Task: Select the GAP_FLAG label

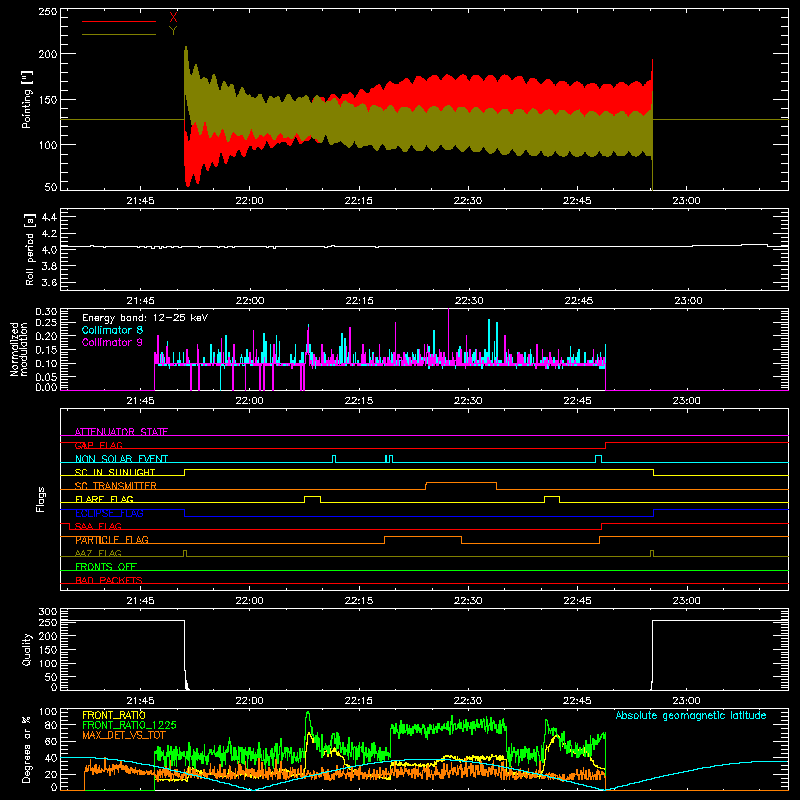Action: pyautogui.click(x=99, y=445)
